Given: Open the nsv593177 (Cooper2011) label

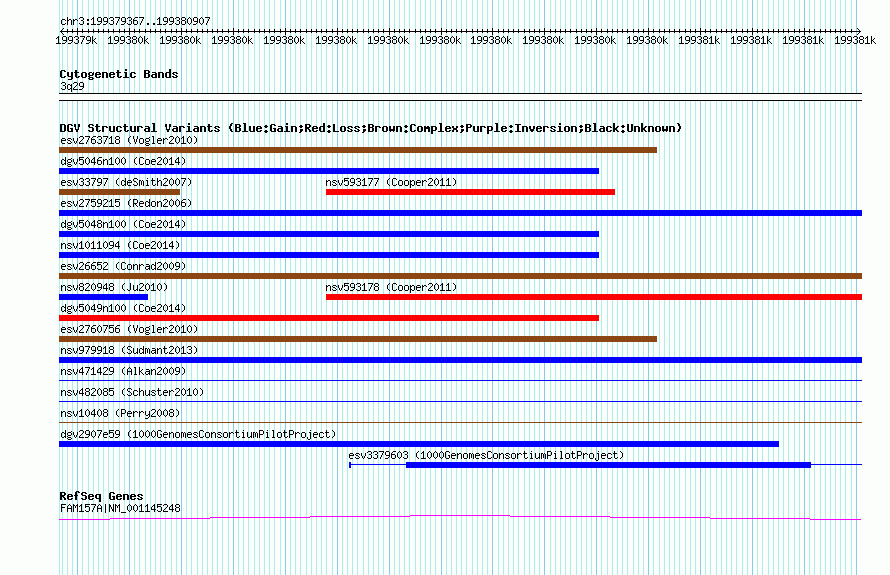Looking at the screenshot, I should point(391,182).
